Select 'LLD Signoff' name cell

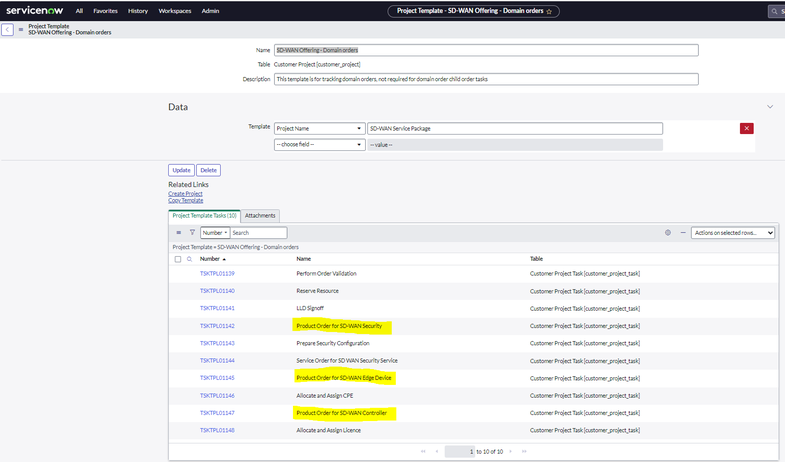310,308
